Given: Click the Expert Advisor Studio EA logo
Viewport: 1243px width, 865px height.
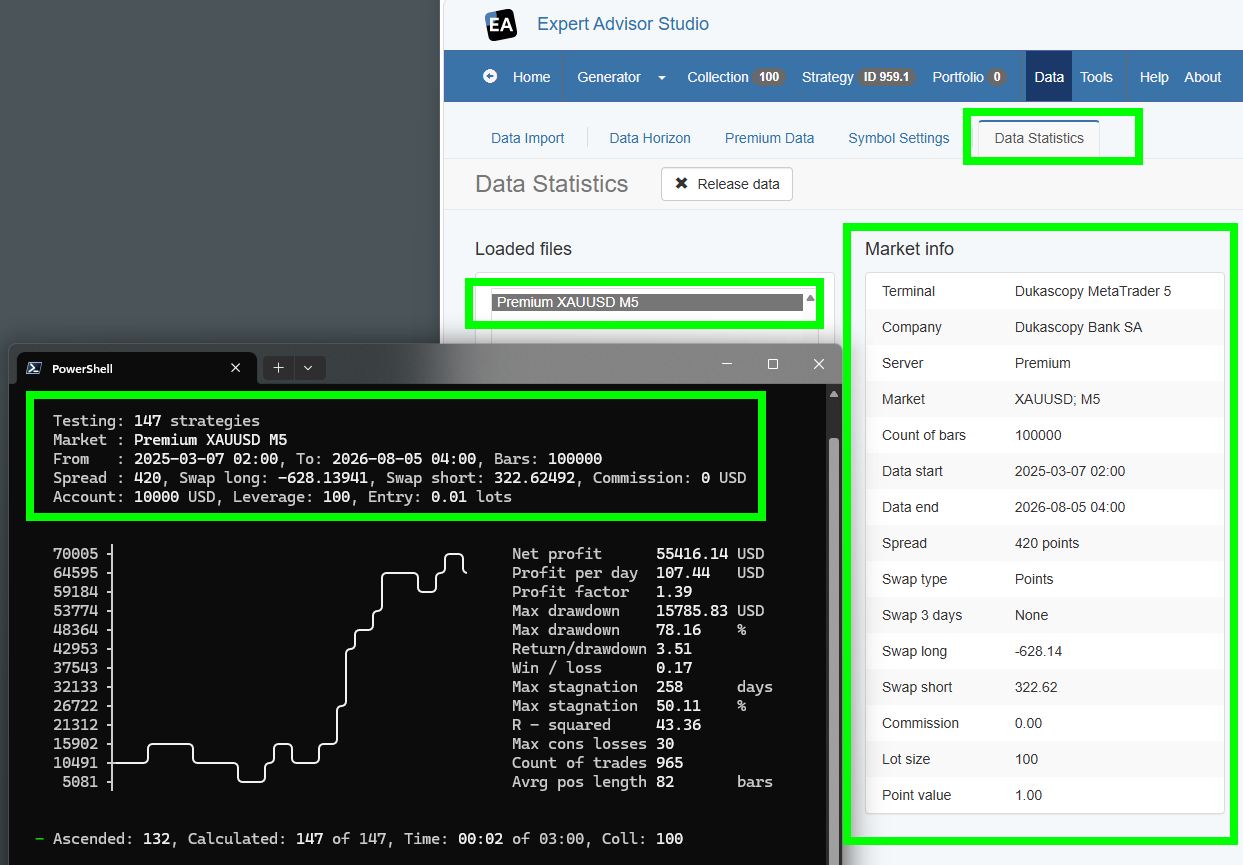Looking at the screenshot, I should [501, 24].
